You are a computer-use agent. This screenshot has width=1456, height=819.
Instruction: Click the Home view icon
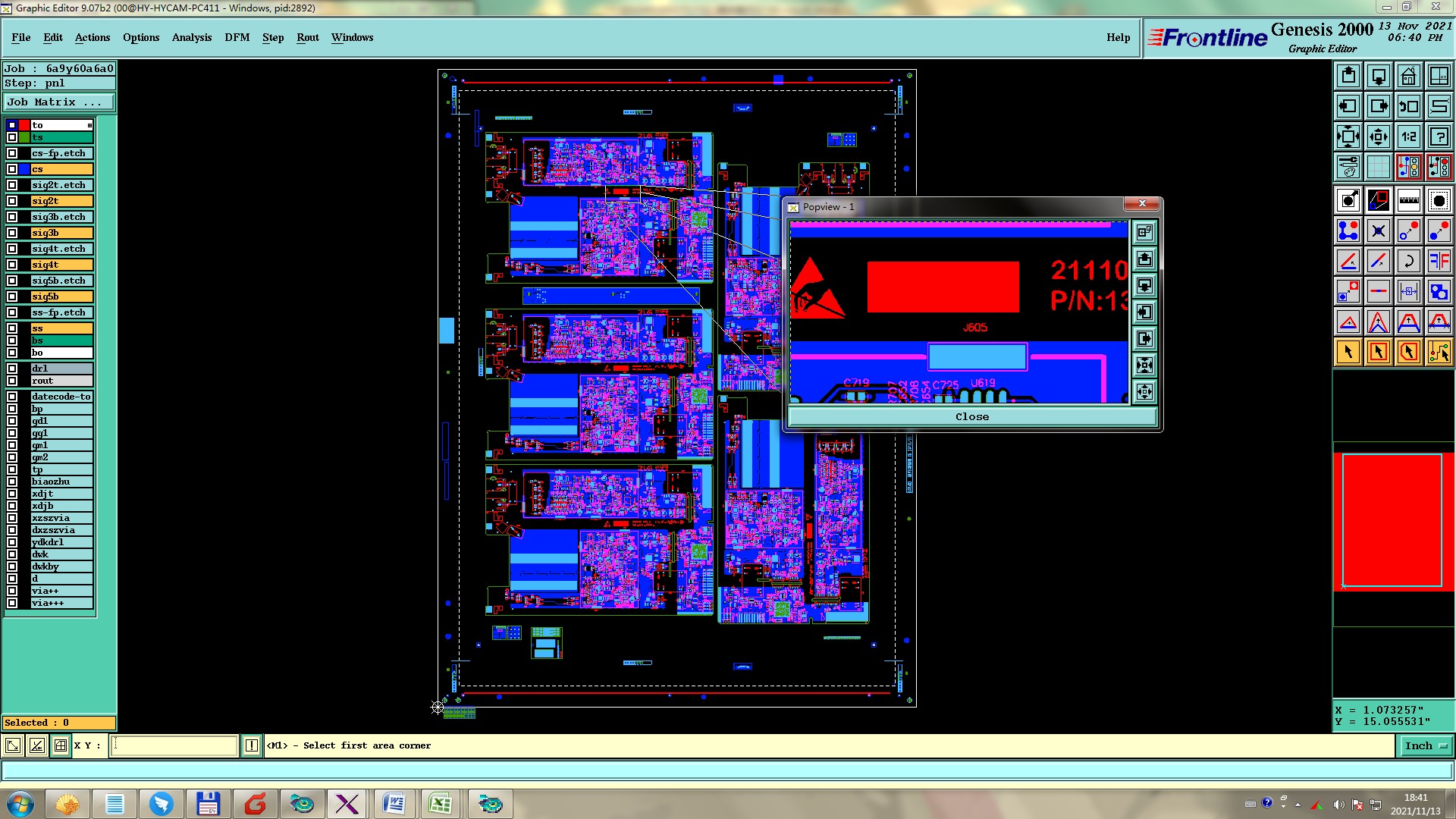(x=1408, y=76)
